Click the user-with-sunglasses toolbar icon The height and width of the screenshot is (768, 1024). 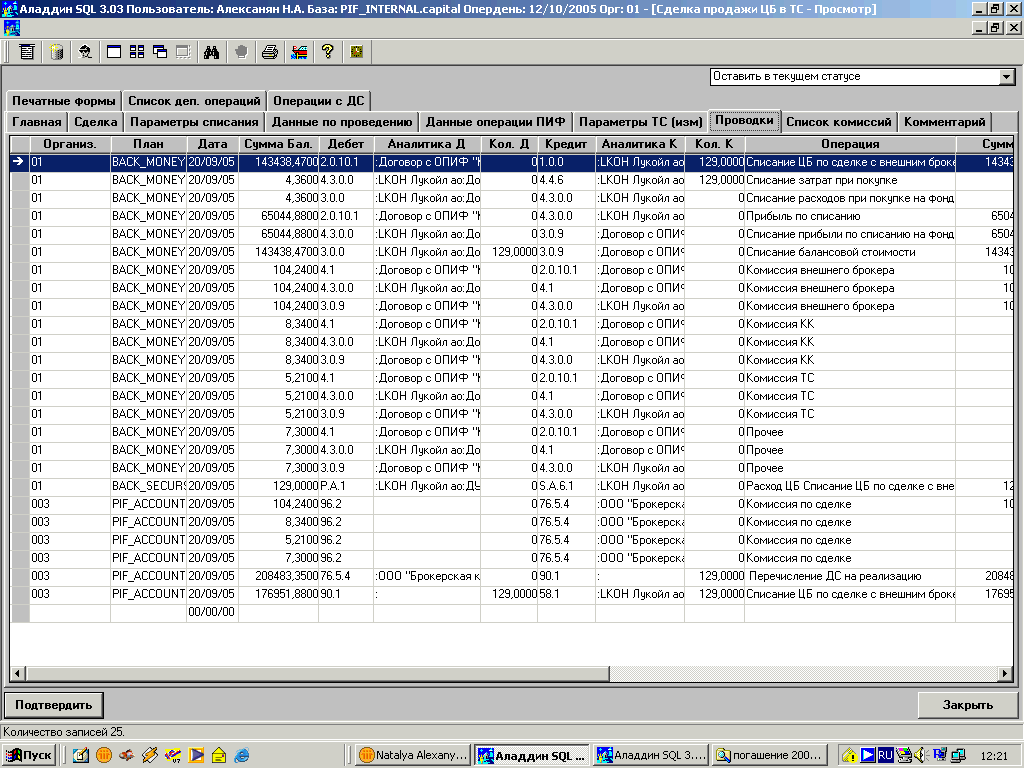[85, 52]
